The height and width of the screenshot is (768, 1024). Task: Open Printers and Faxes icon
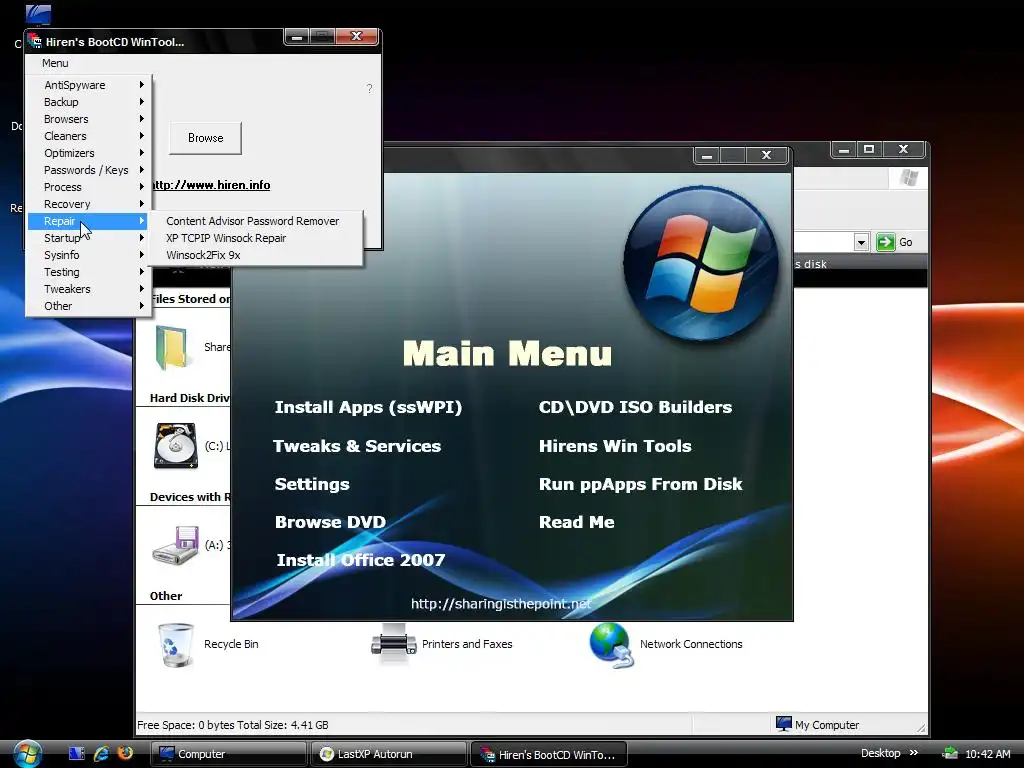(393, 643)
